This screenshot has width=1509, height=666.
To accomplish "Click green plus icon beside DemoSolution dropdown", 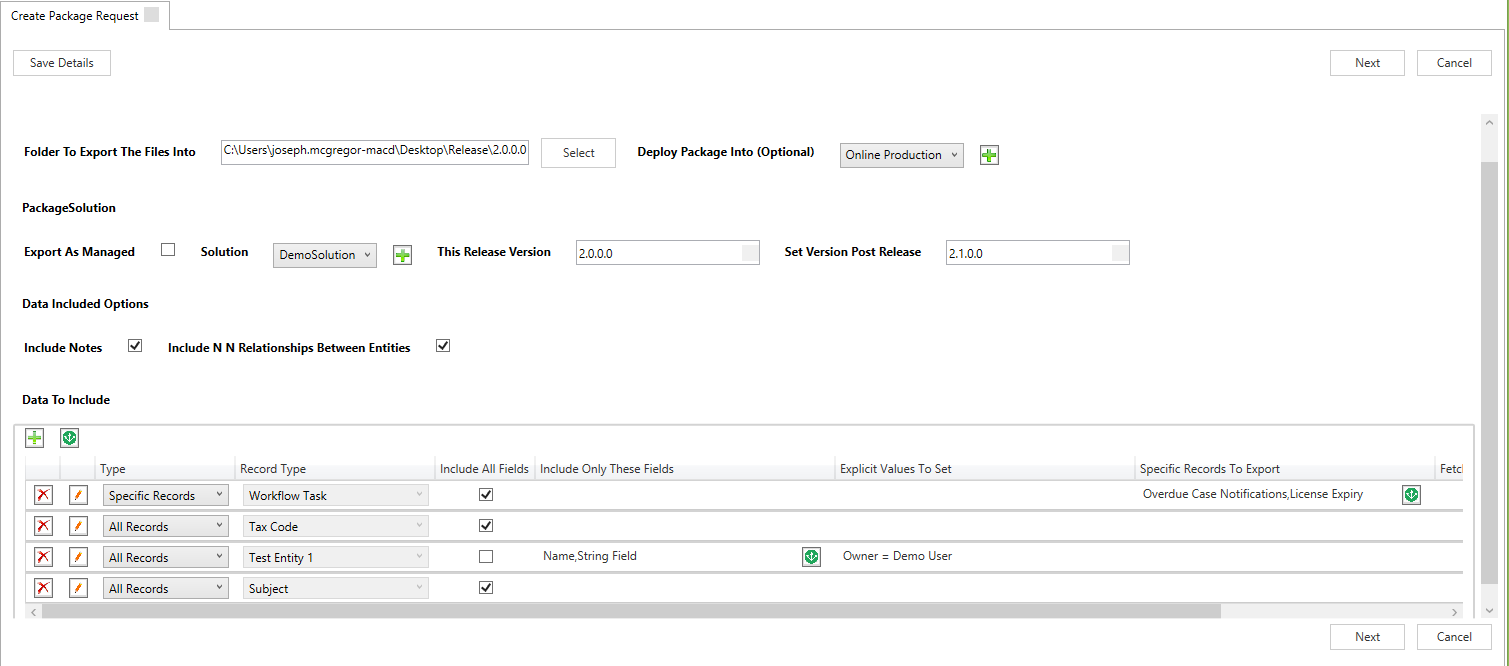I will click(402, 255).
